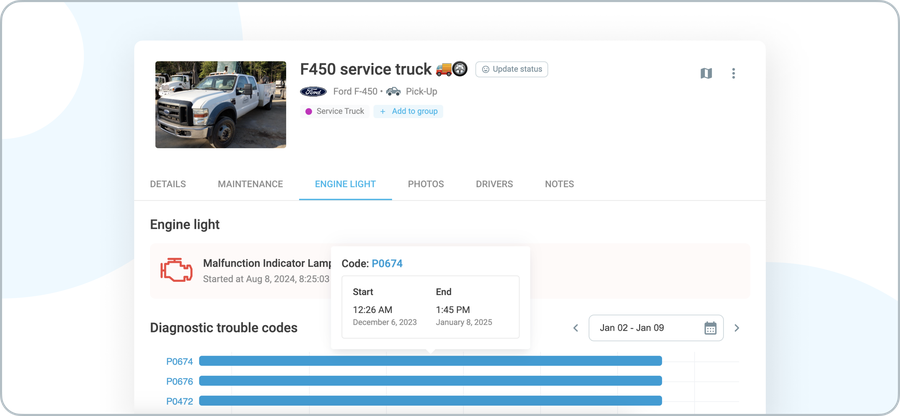Open the Photos tab
Screen dimensions: 900x416
(426, 184)
